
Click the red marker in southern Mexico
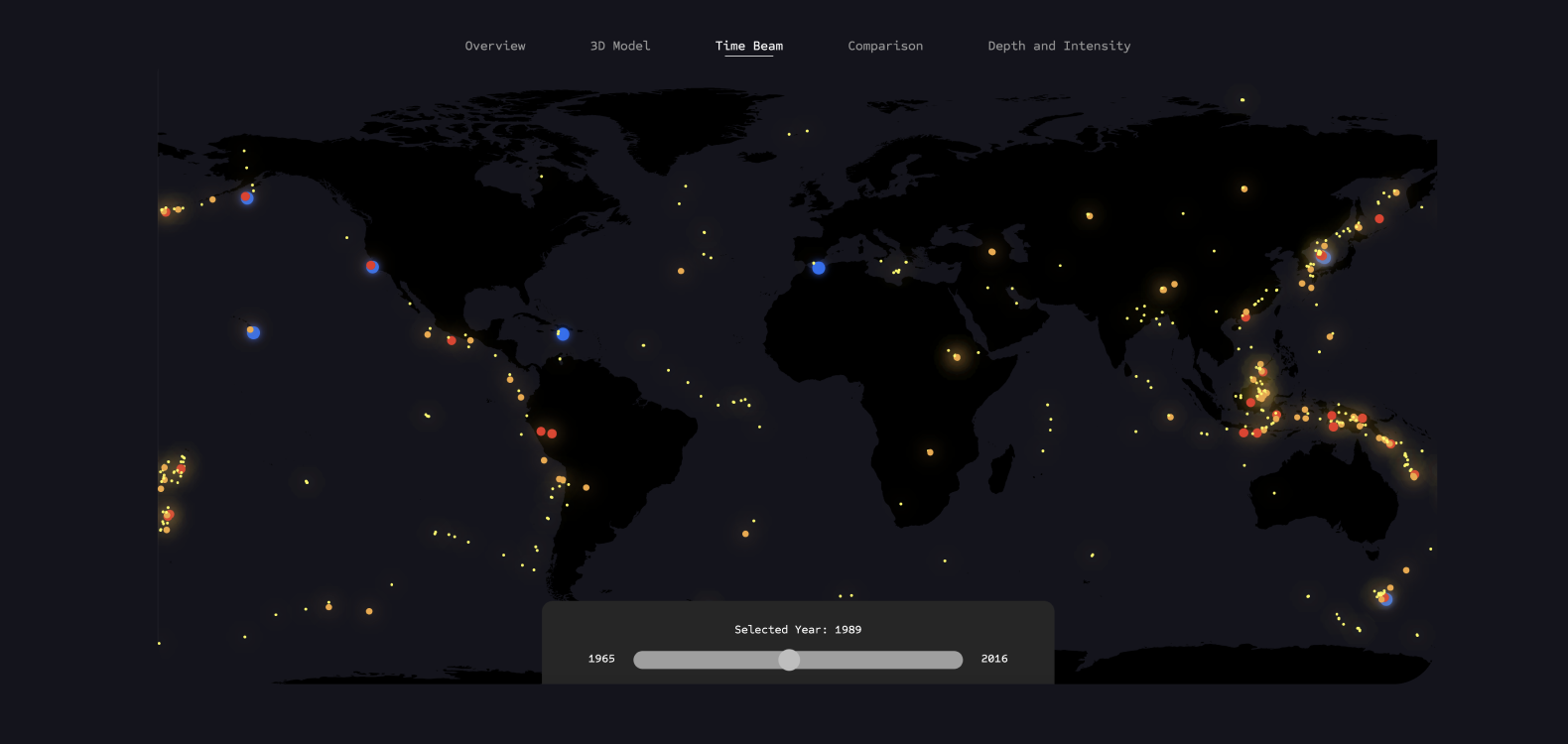452,340
